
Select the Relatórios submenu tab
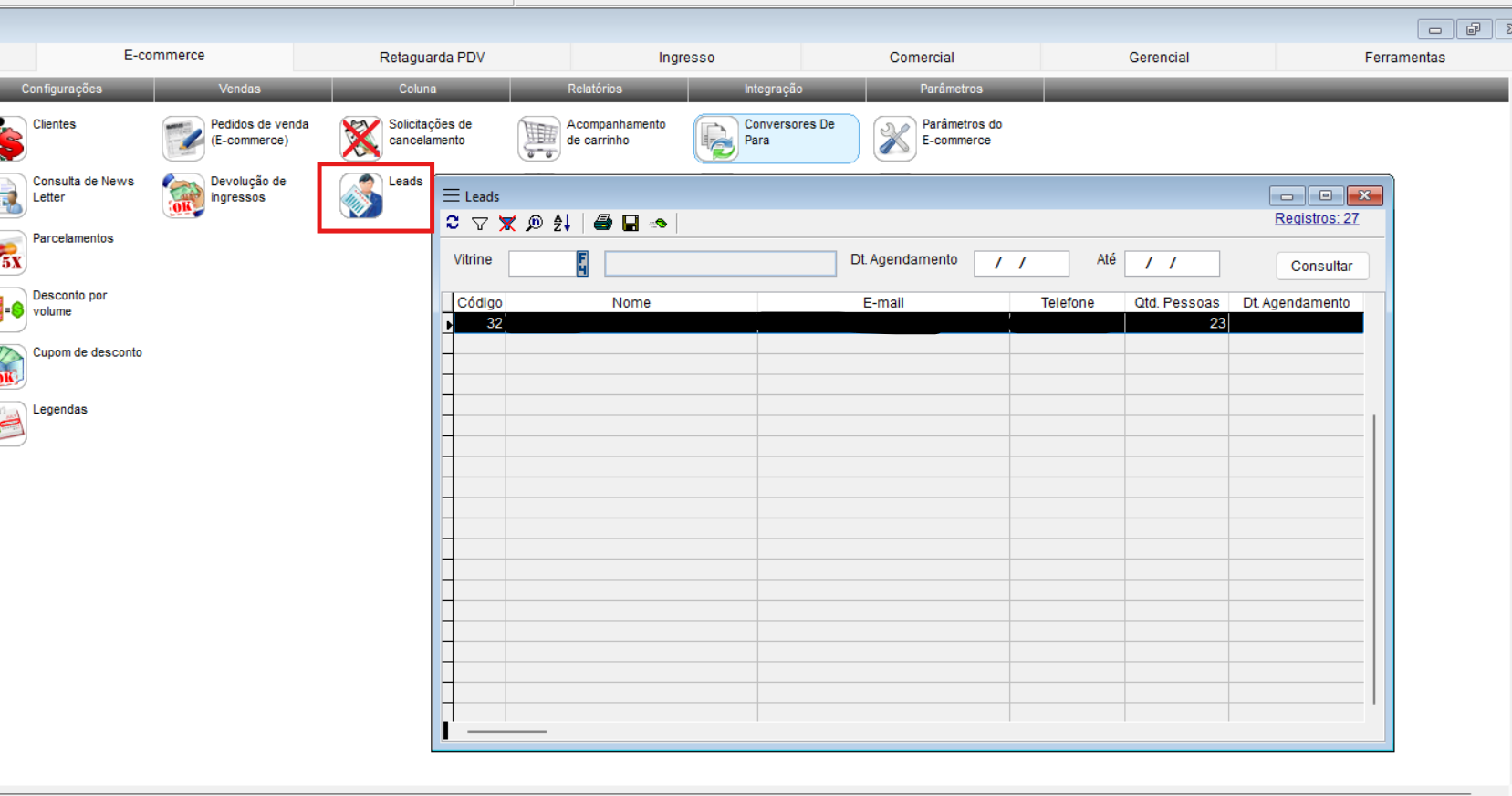point(595,89)
